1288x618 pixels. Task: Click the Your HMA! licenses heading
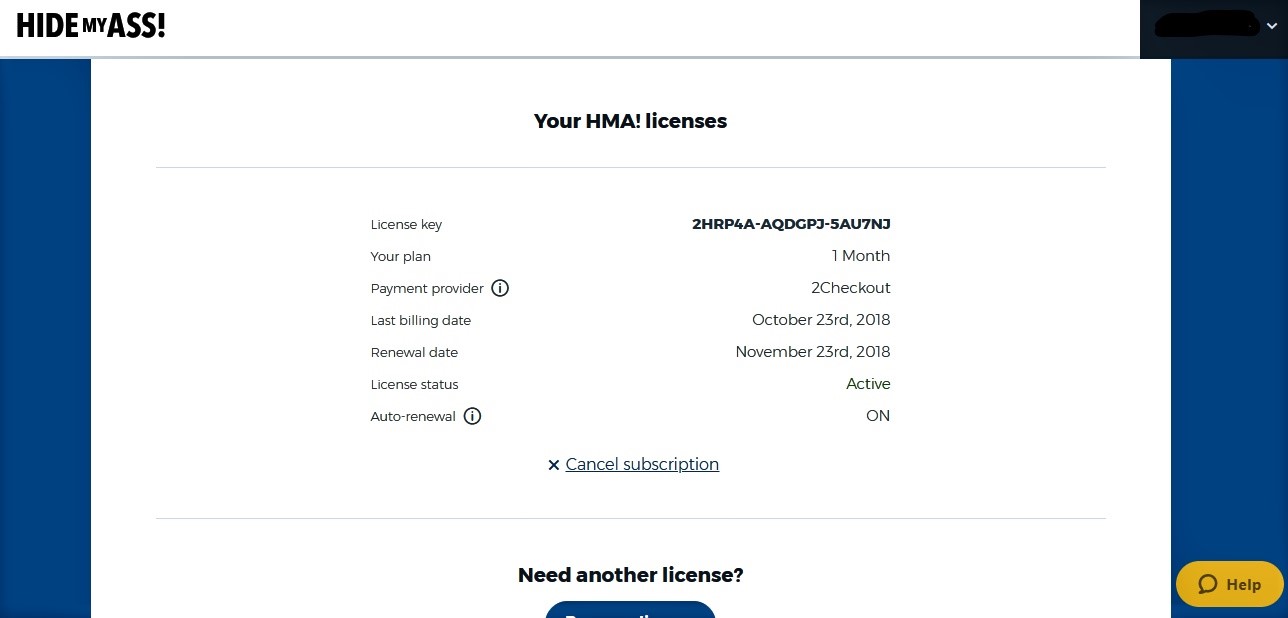coord(630,121)
